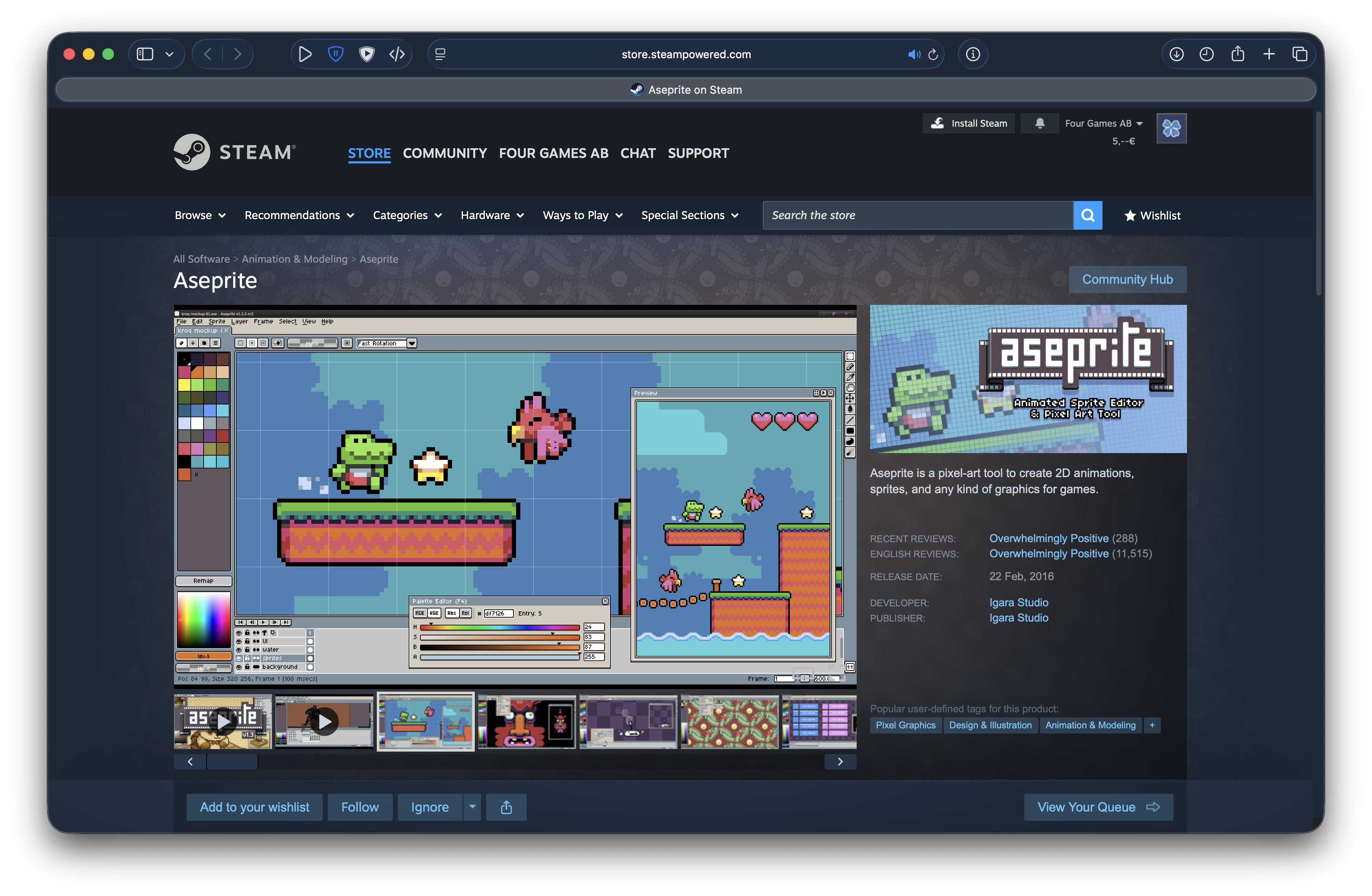Screen dimensions: 1372x896
Task: Ignore this product
Action: pos(430,807)
